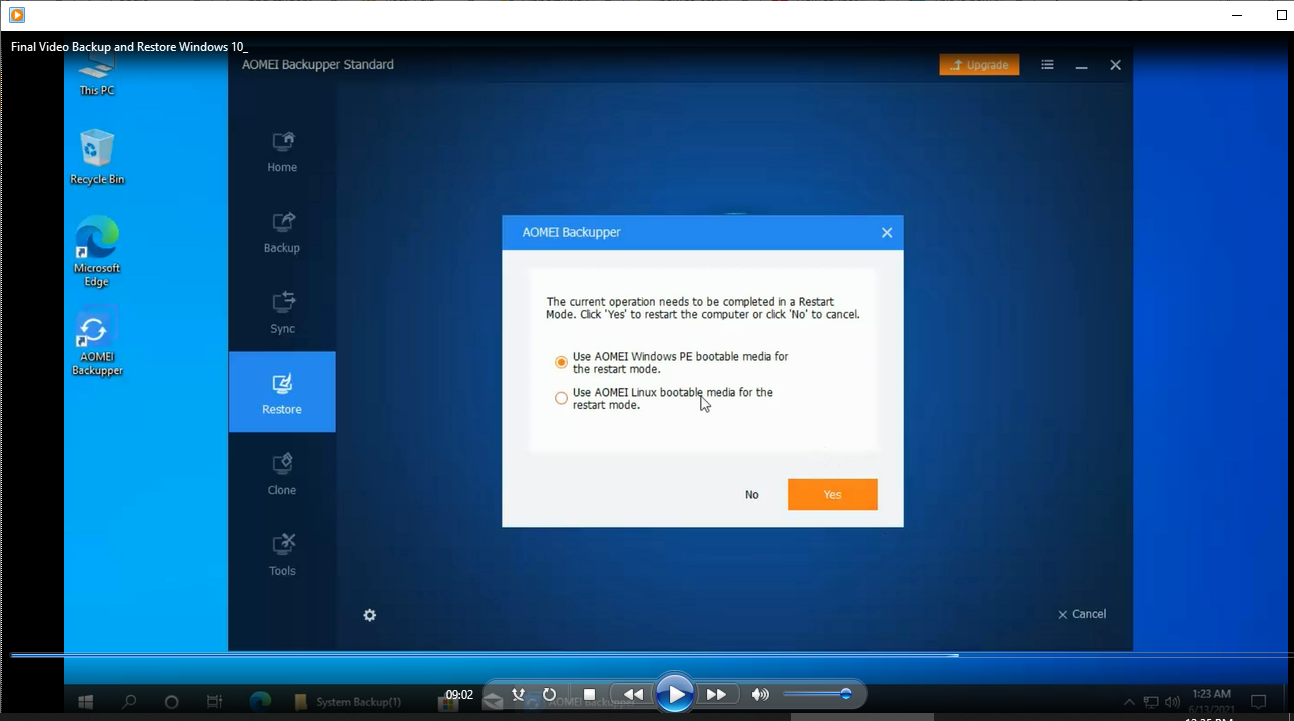
Task: Mute the media player volume
Action: click(x=761, y=694)
